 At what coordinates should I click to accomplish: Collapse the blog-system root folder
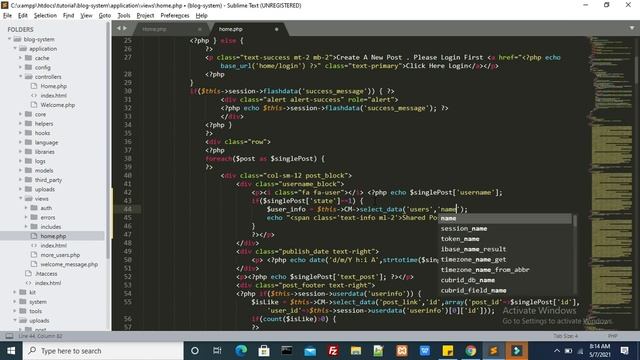click(x=9, y=39)
